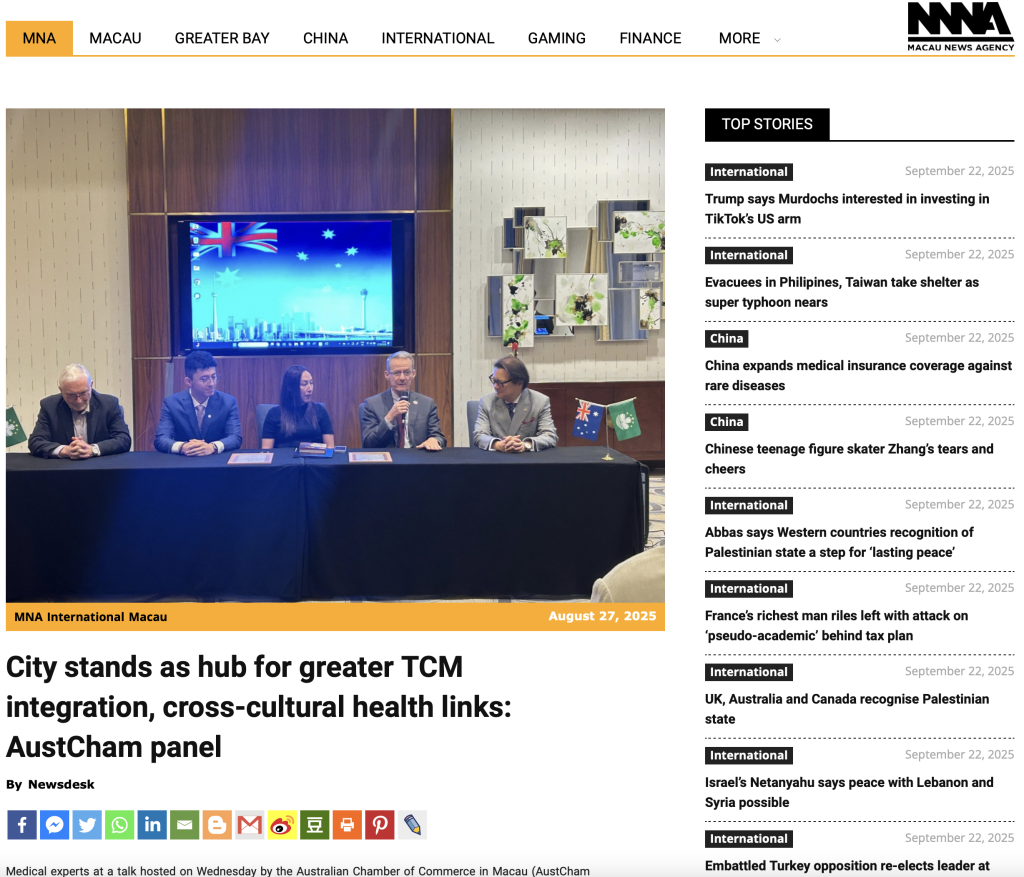The height and width of the screenshot is (877, 1024).
Task: Click MNA International Macau caption label
Action: click(x=91, y=616)
